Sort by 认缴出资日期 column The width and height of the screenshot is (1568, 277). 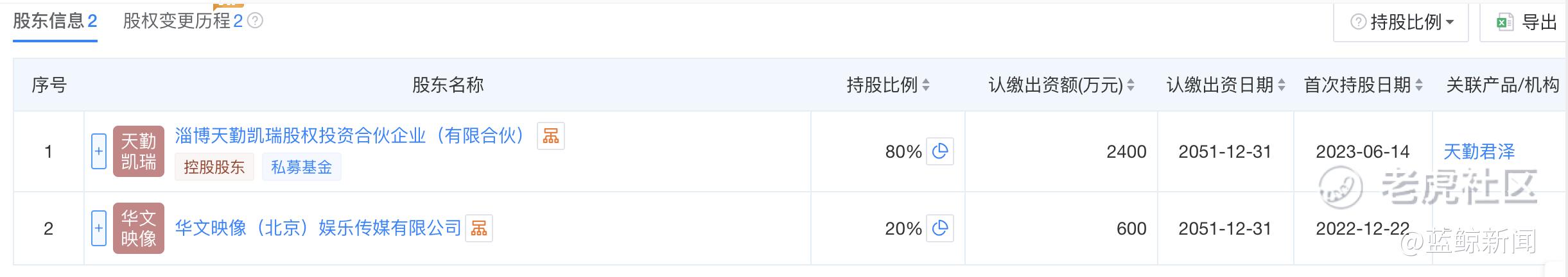[1225, 85]
